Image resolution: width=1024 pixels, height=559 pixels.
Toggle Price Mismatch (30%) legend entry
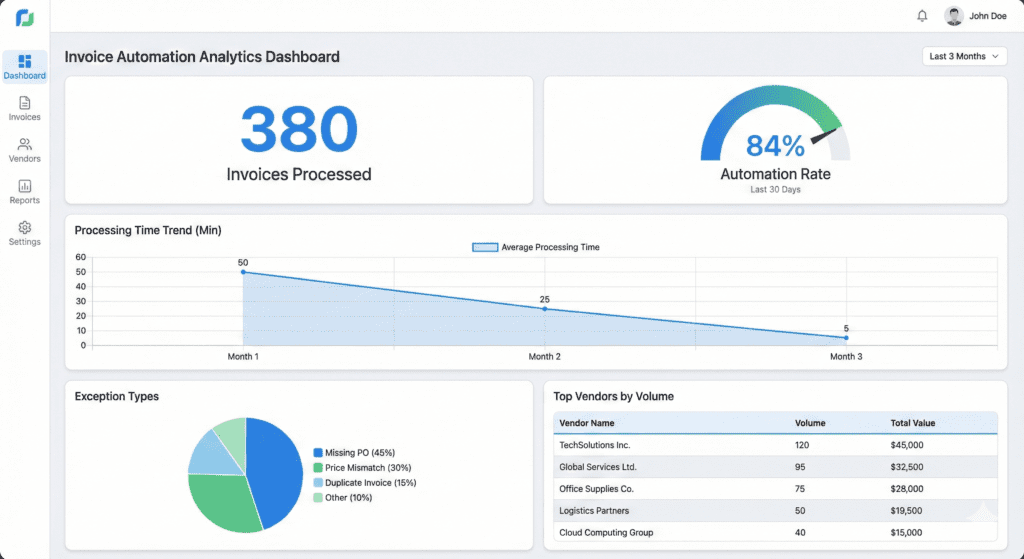pyautogui.click(x=361, y=468)
